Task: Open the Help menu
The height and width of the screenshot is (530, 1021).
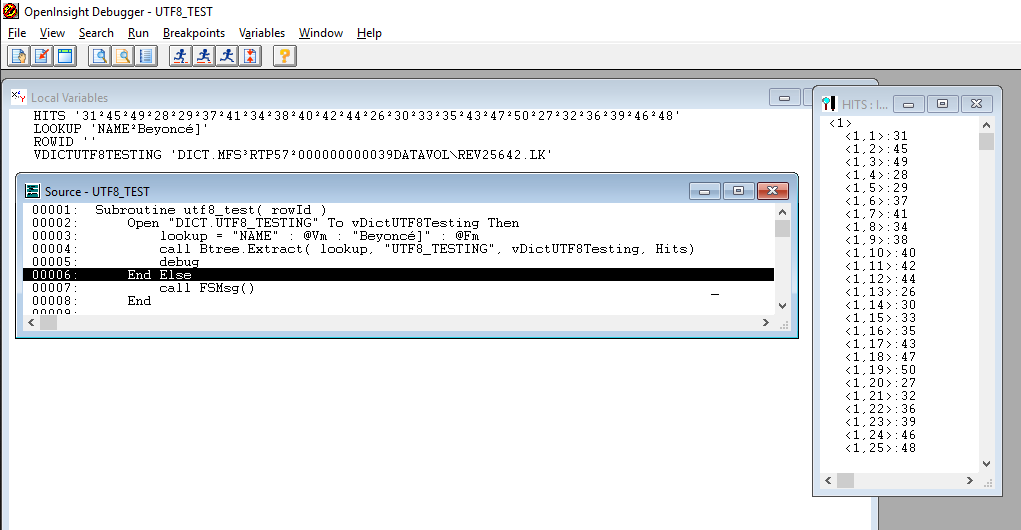Action: click(x=369, y=33)
